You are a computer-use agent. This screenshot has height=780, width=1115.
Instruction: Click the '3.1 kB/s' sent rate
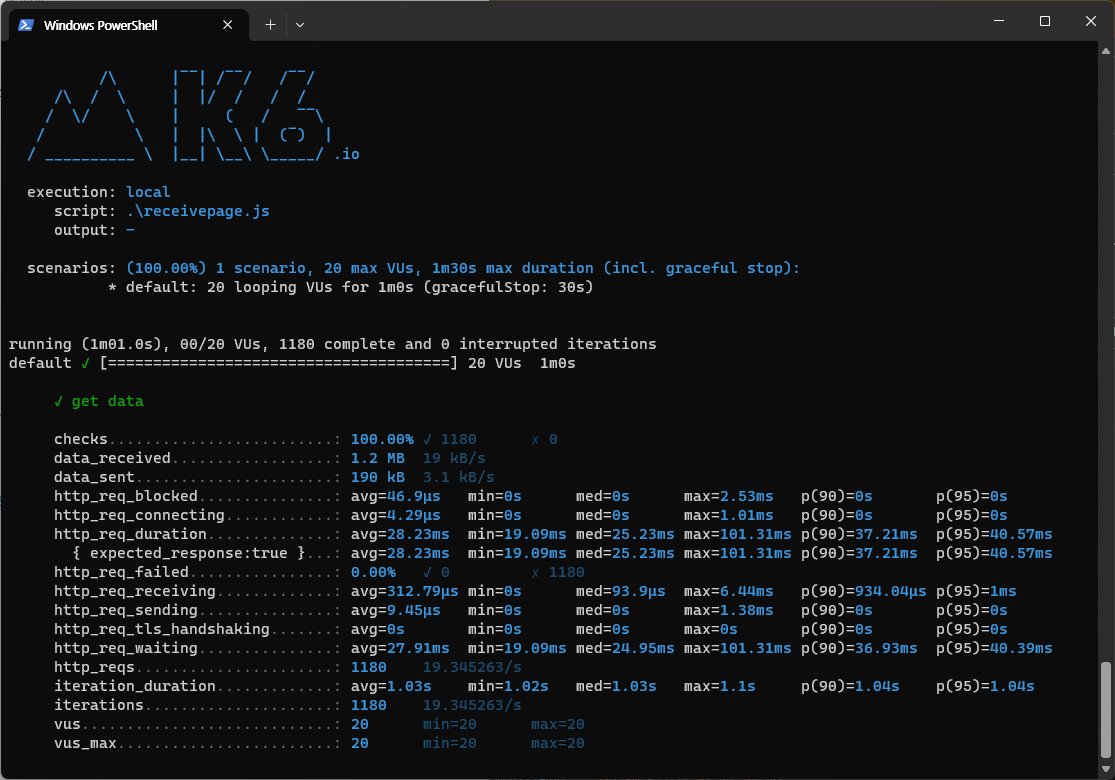459,477
